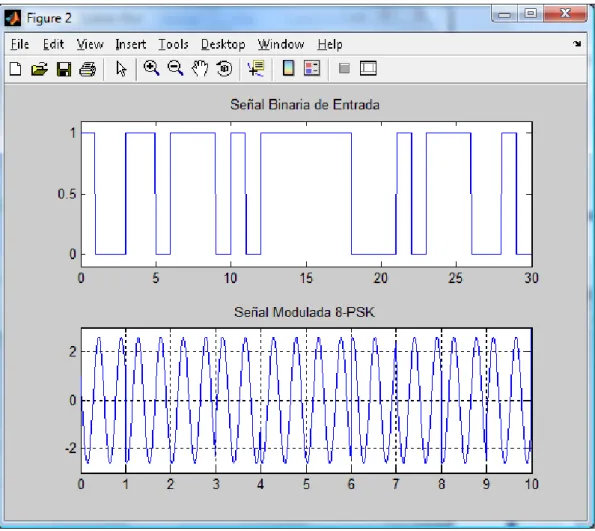Click the -2 y-axis label of lower plot
The image size is (595, 531).
tap(71, 449)
